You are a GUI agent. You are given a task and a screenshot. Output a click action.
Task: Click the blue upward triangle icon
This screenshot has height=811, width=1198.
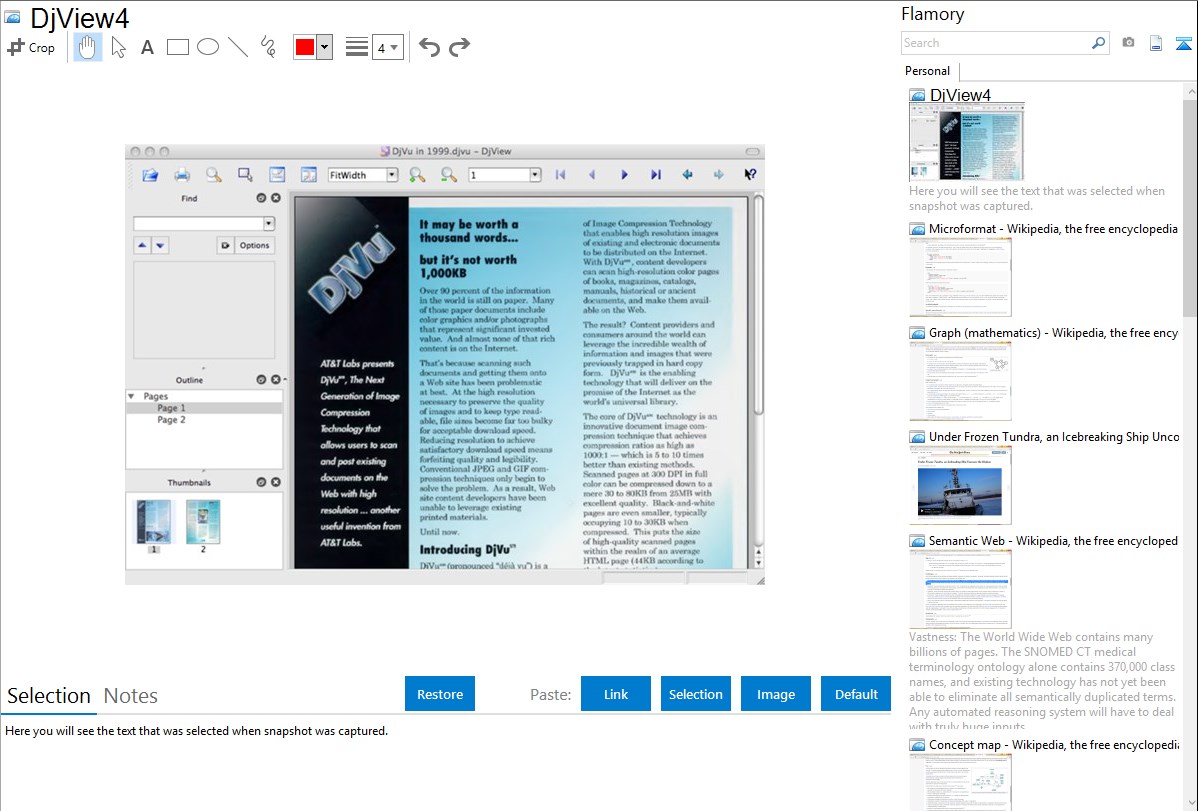coord(1183,43)
